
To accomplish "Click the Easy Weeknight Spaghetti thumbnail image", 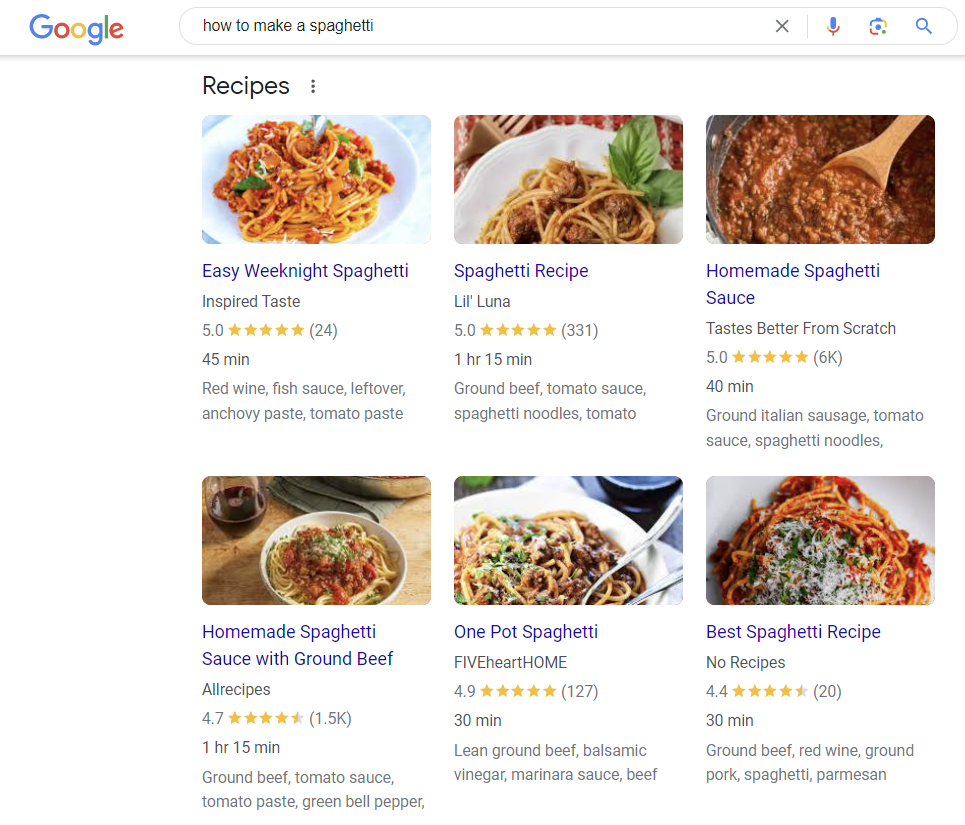I will pos(316,179).
